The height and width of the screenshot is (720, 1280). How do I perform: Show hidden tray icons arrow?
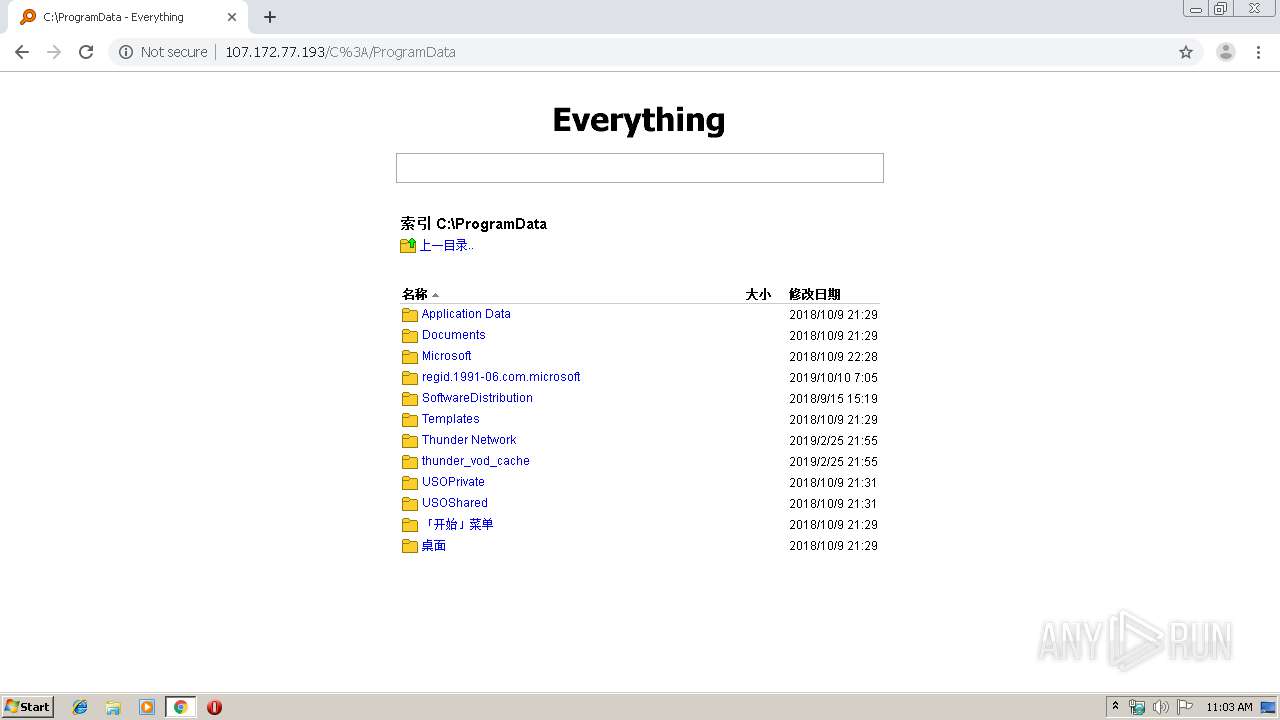click(x=1115, y=707)
